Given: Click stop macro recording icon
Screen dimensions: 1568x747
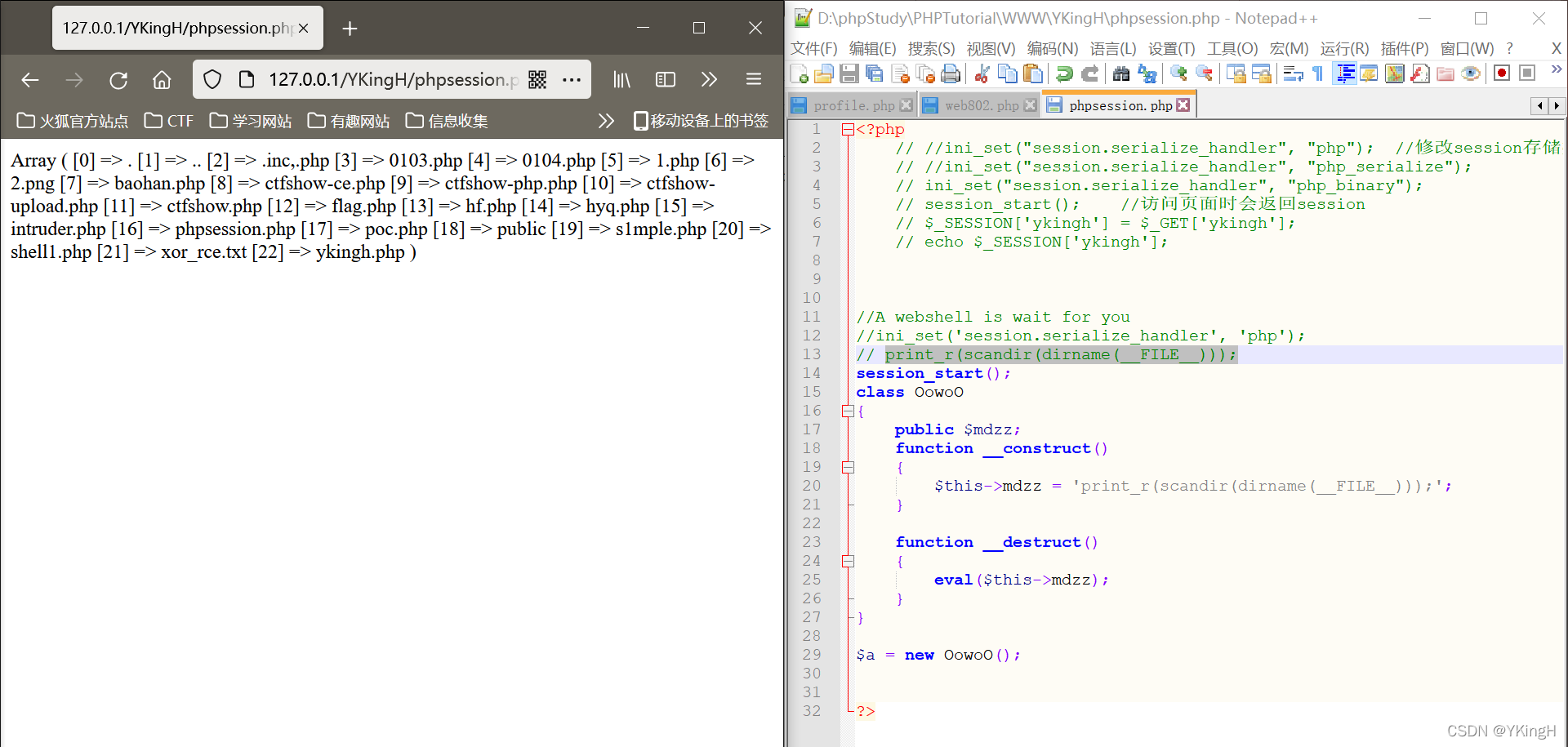Looking at the screenshot, I should (1526, 73).
